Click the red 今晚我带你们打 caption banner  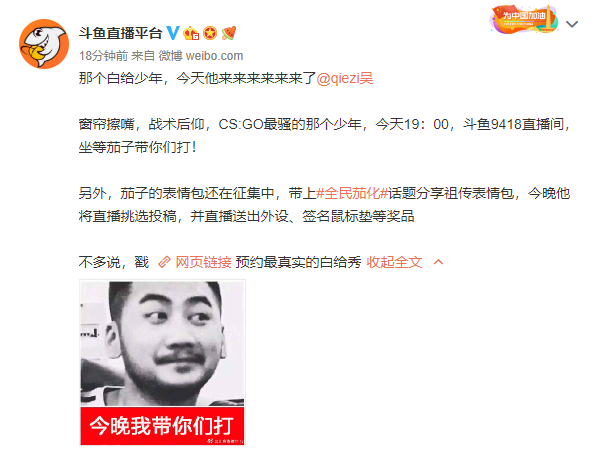click(x=162, y=425)
